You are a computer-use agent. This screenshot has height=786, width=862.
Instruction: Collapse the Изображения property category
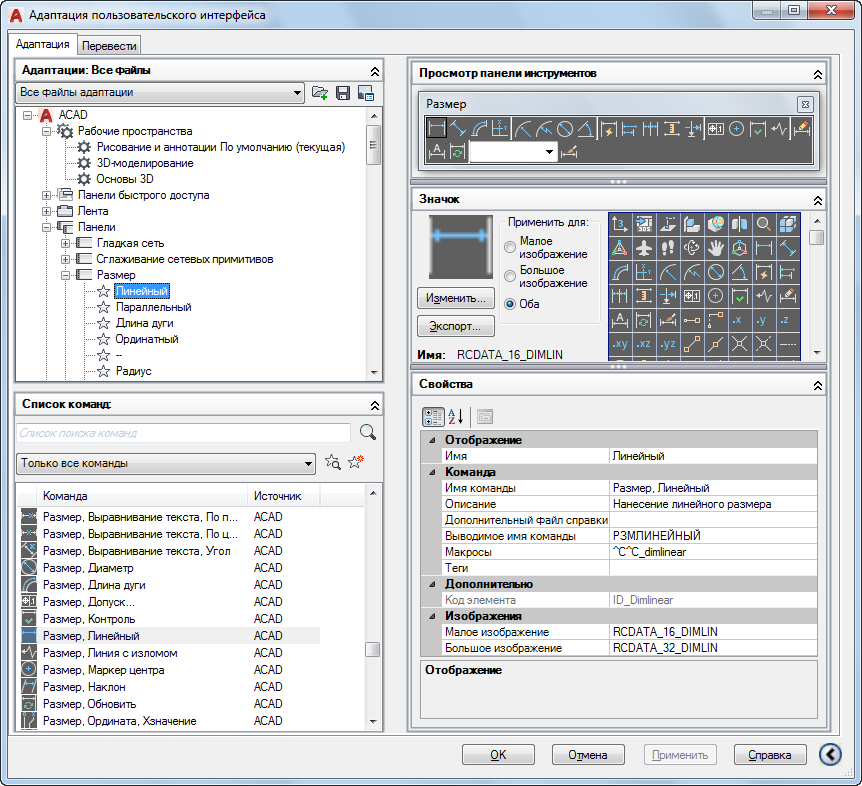click(x=432, y=616)
